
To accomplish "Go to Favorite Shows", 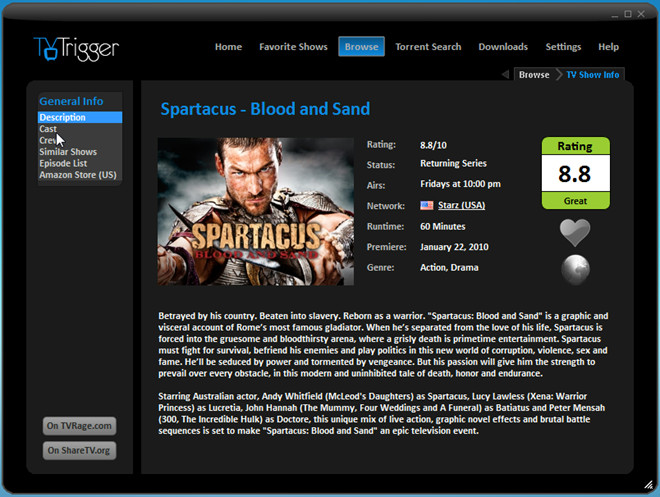I will [293, 47].
